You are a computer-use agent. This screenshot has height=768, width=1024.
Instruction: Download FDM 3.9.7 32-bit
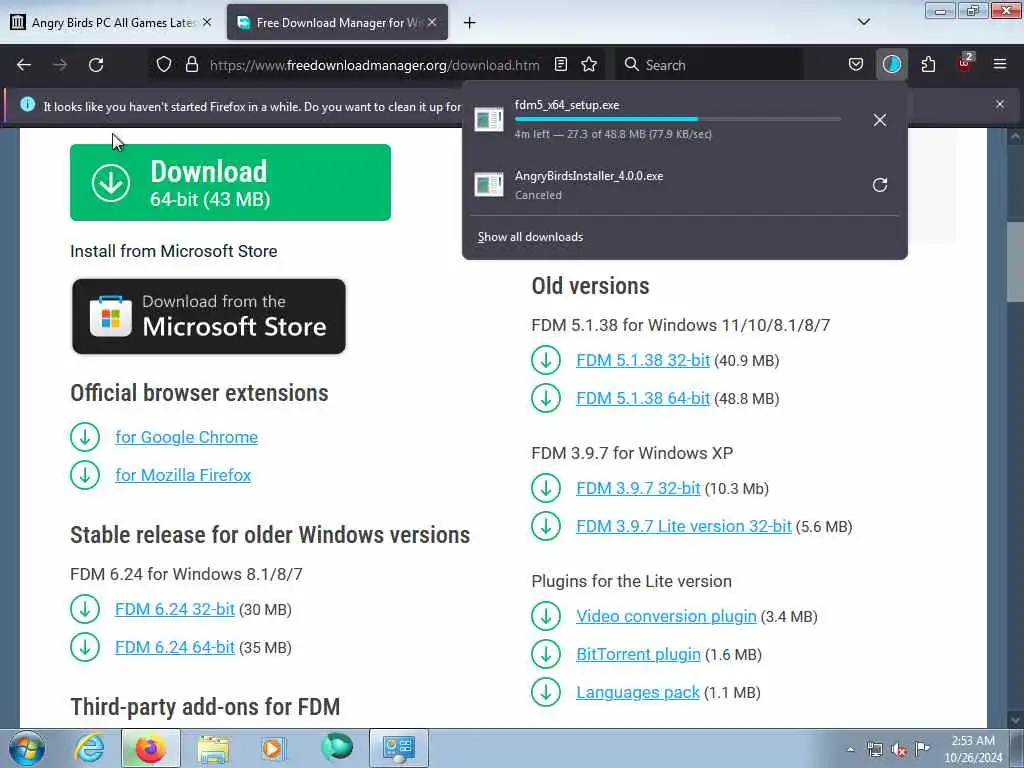coord(638,488)
